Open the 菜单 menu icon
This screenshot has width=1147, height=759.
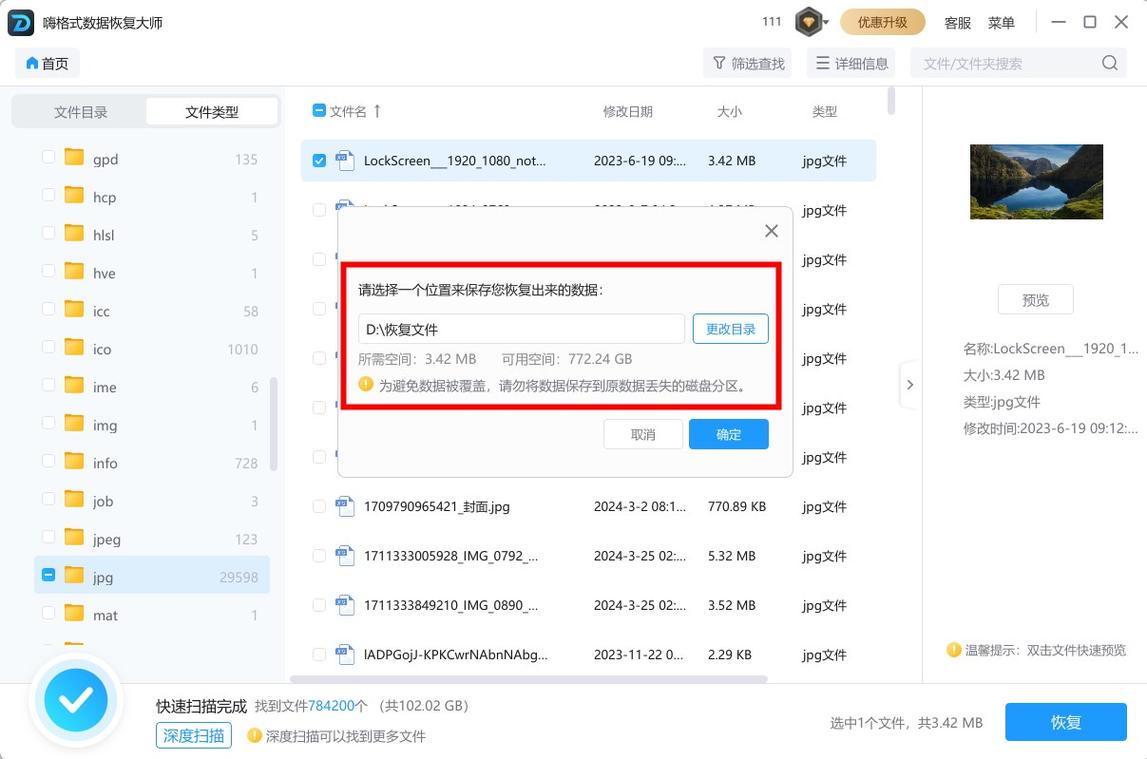pos(1000,21)
